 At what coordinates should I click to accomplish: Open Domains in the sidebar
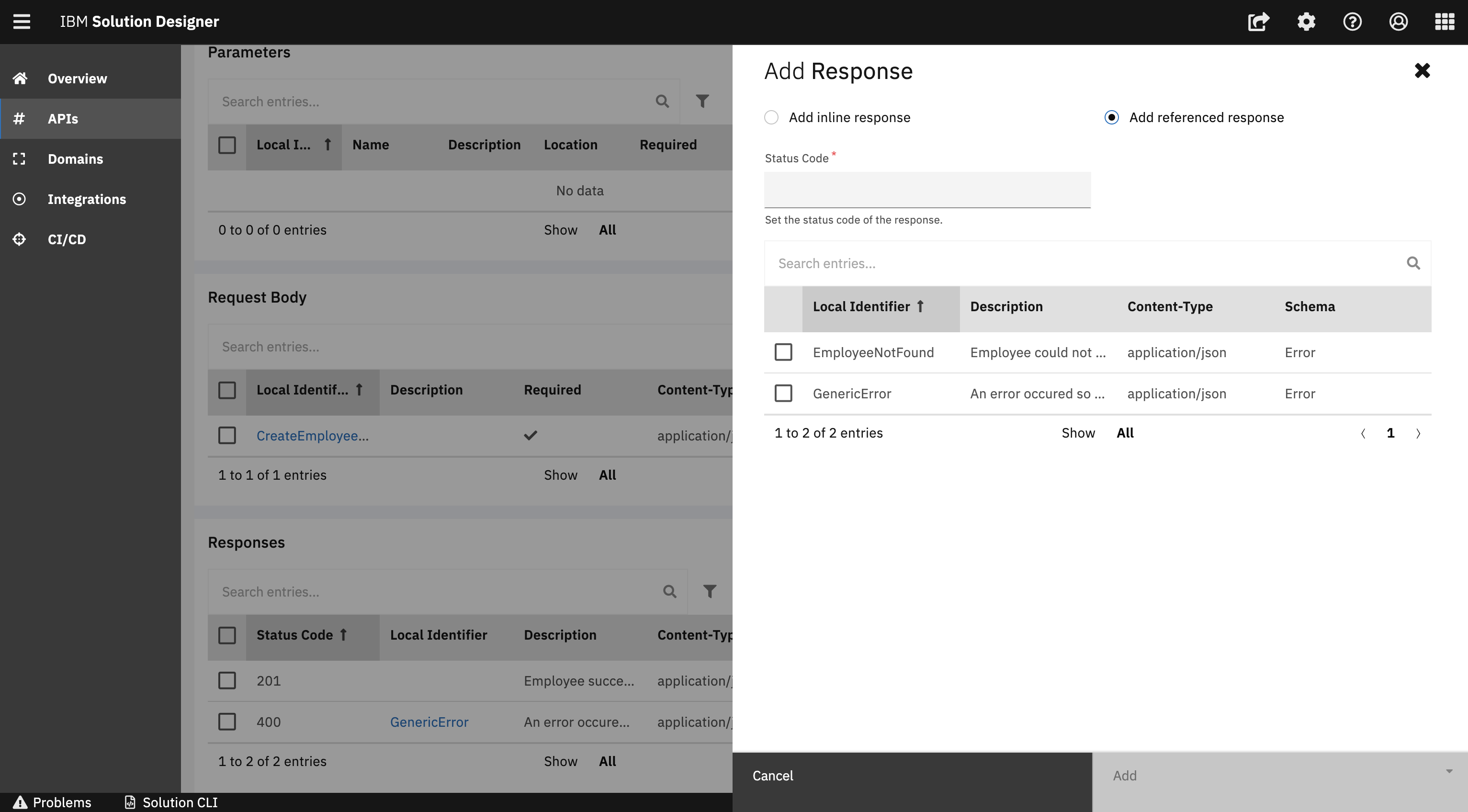[75, 159]
